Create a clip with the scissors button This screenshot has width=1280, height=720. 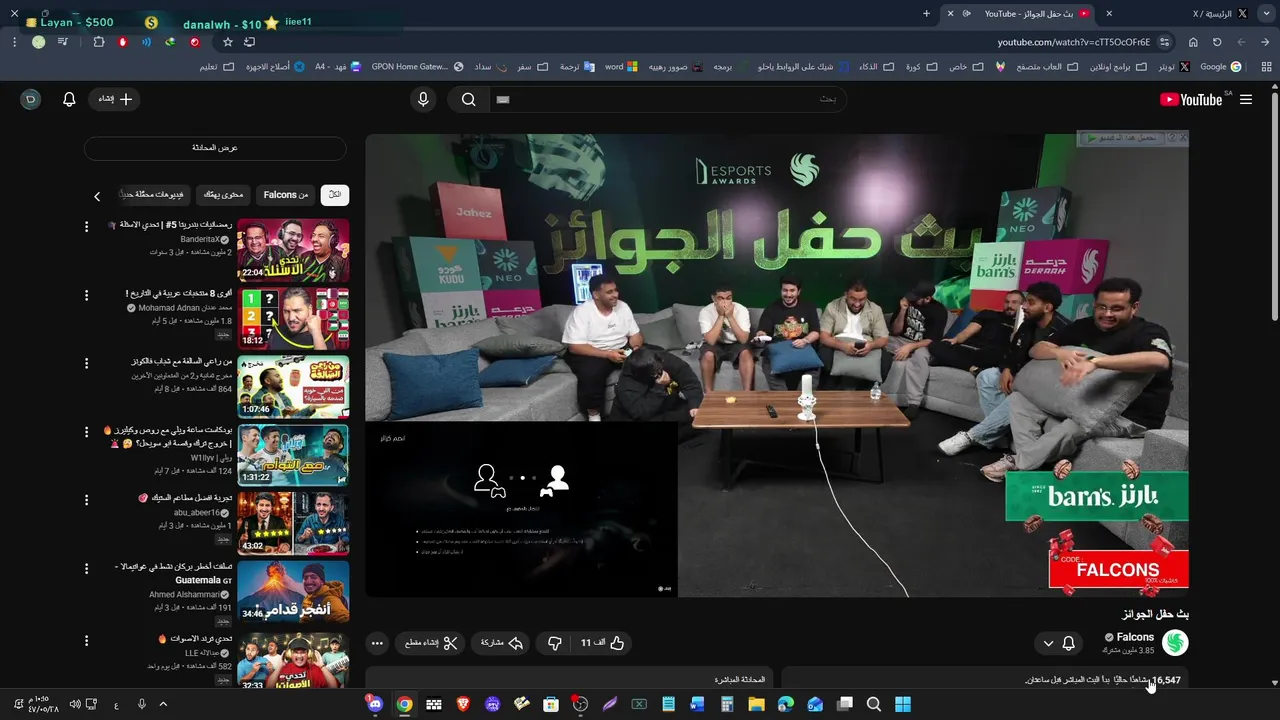pos(430,643)
